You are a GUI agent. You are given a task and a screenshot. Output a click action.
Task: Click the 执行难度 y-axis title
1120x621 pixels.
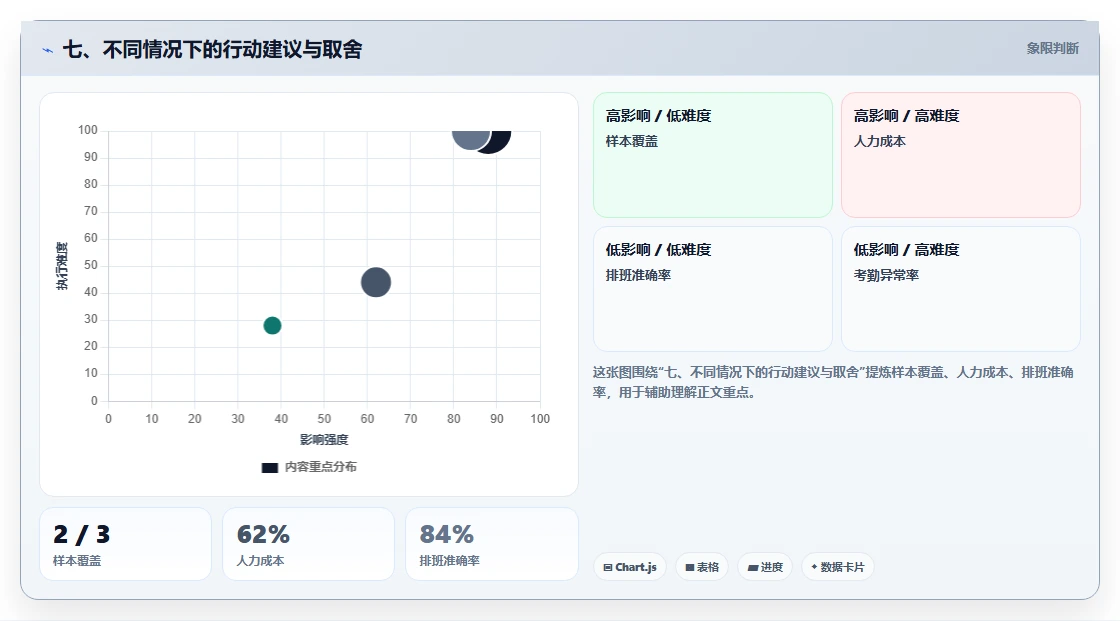click(x=62, y=266)
